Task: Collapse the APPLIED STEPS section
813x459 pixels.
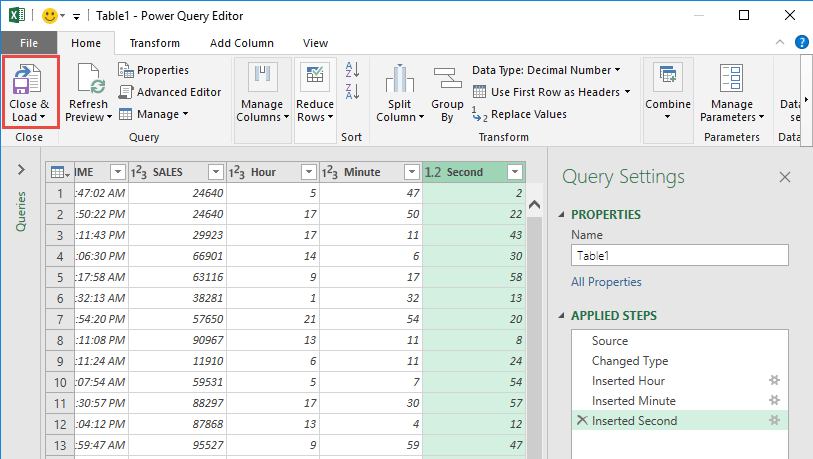Action: pos(561,316)
